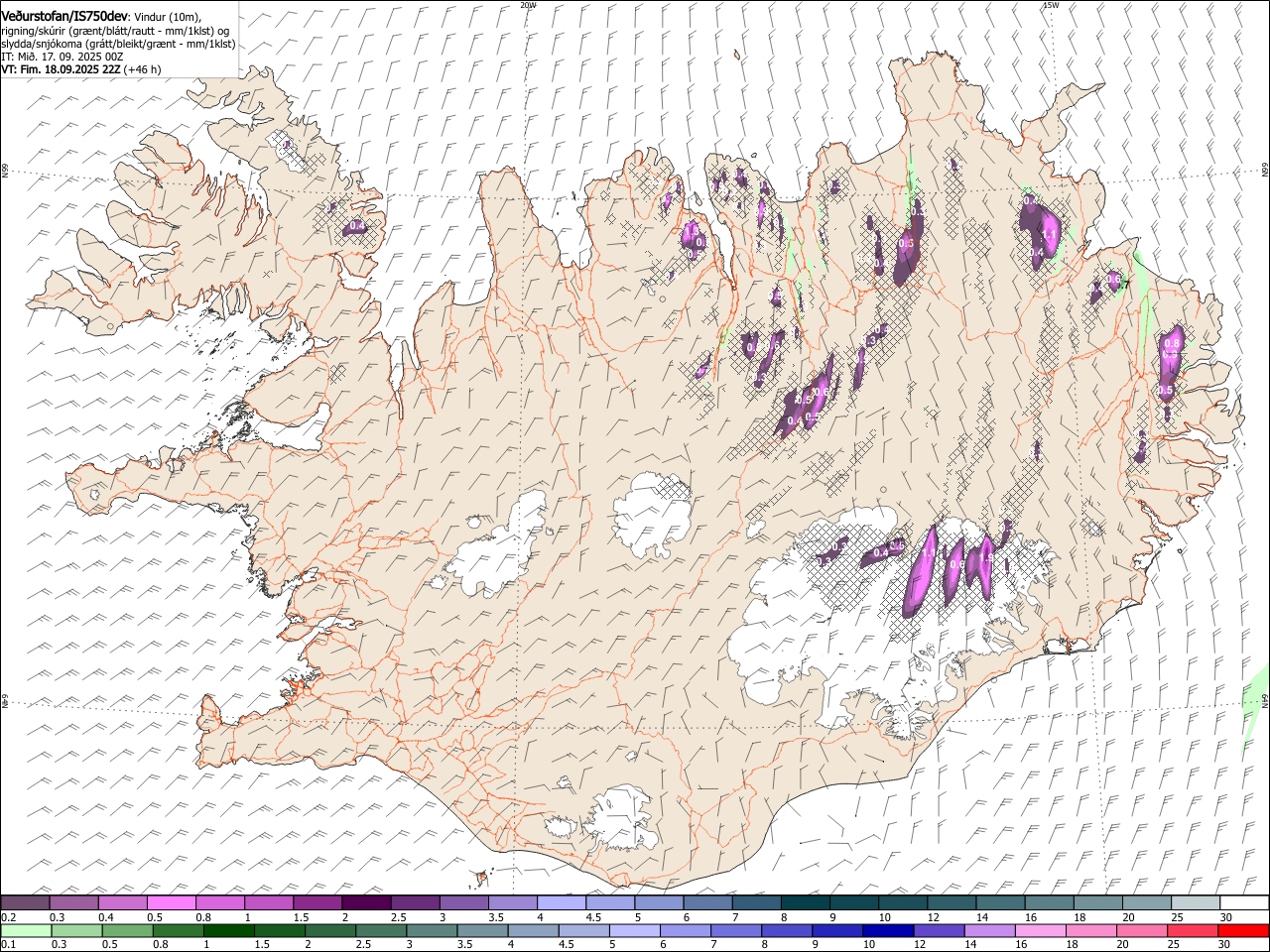Image resolution: width=1270 pixels, height=952 pixels.
Task: Pick the darkest green 1 swatch, lower legend
Action: (228, 930)
